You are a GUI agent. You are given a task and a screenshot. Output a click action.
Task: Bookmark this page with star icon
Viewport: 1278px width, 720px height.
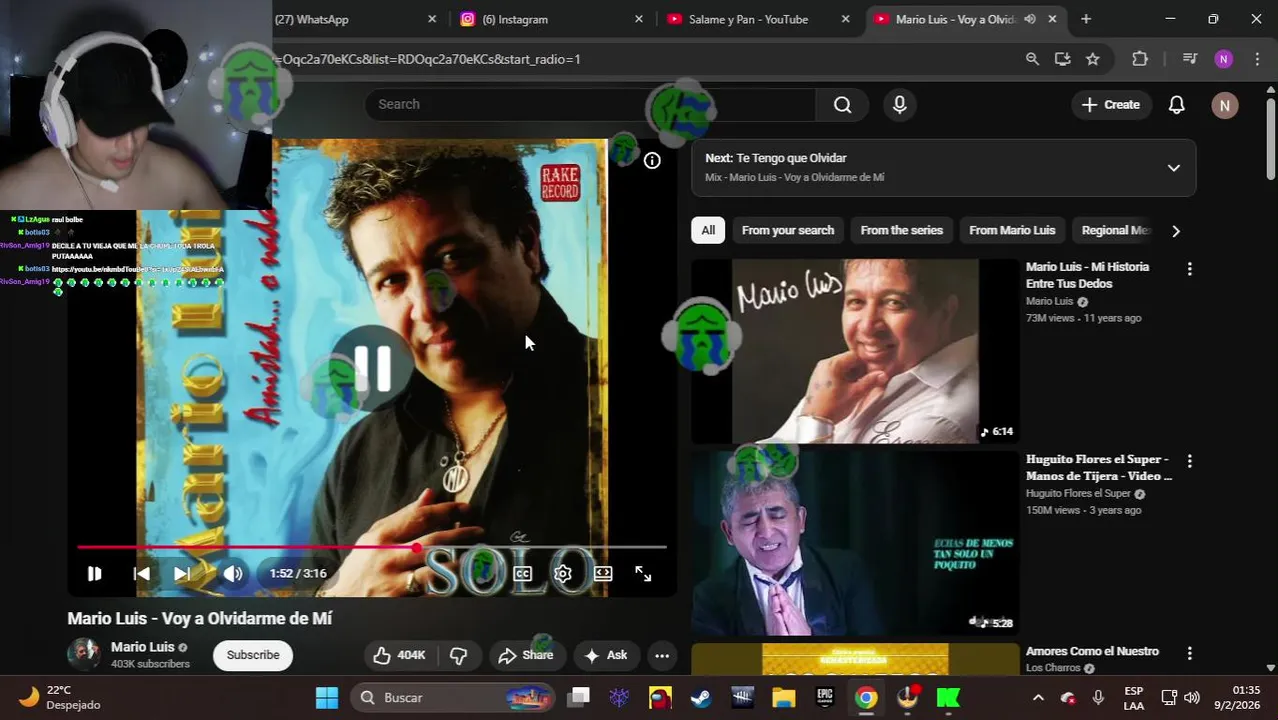1093,59
